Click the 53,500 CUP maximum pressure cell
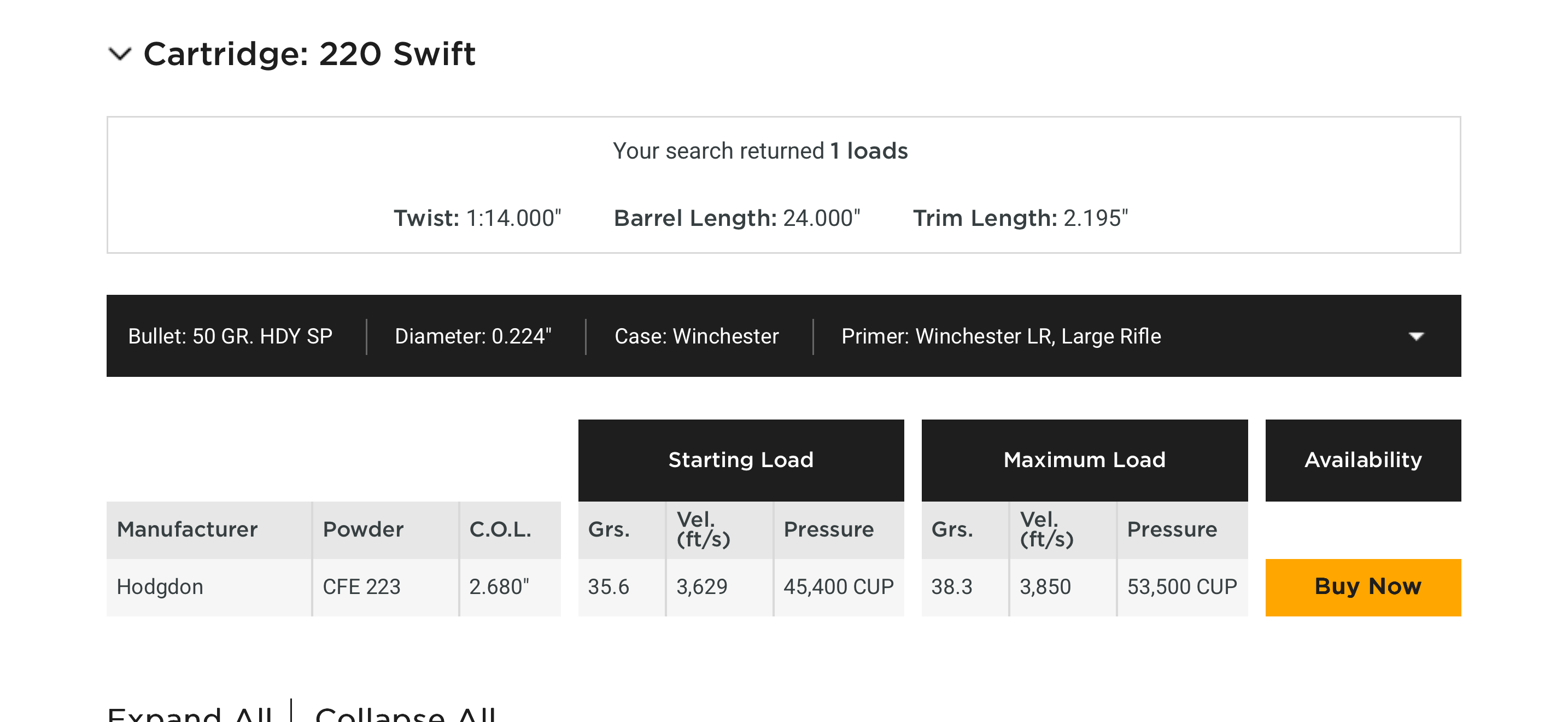This screenshot has width=1568, height=722. coord(1181,587)
